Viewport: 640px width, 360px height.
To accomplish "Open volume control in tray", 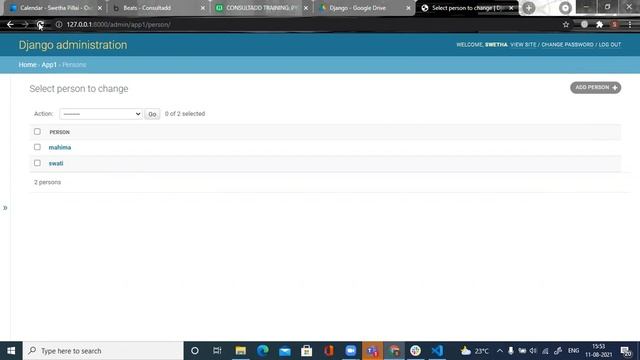I will (x=533, y=351).
